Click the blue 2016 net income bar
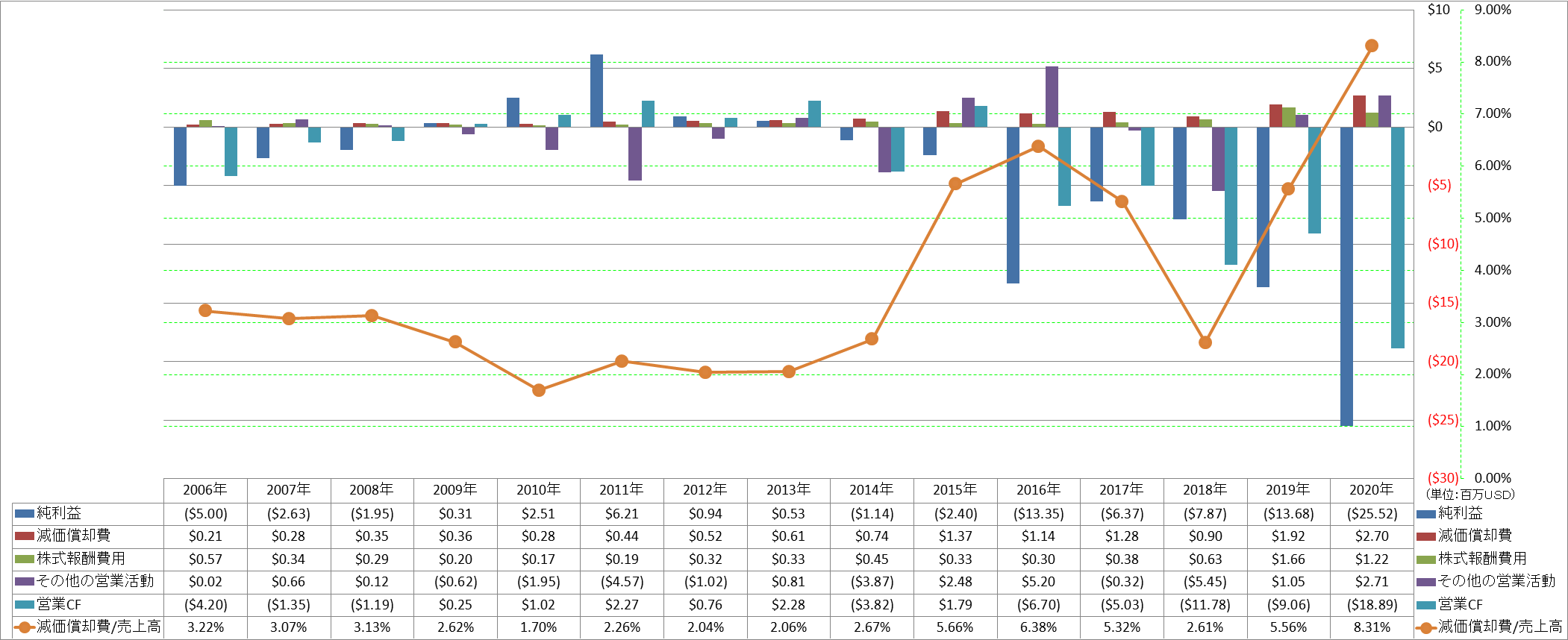 point(1013,204)
